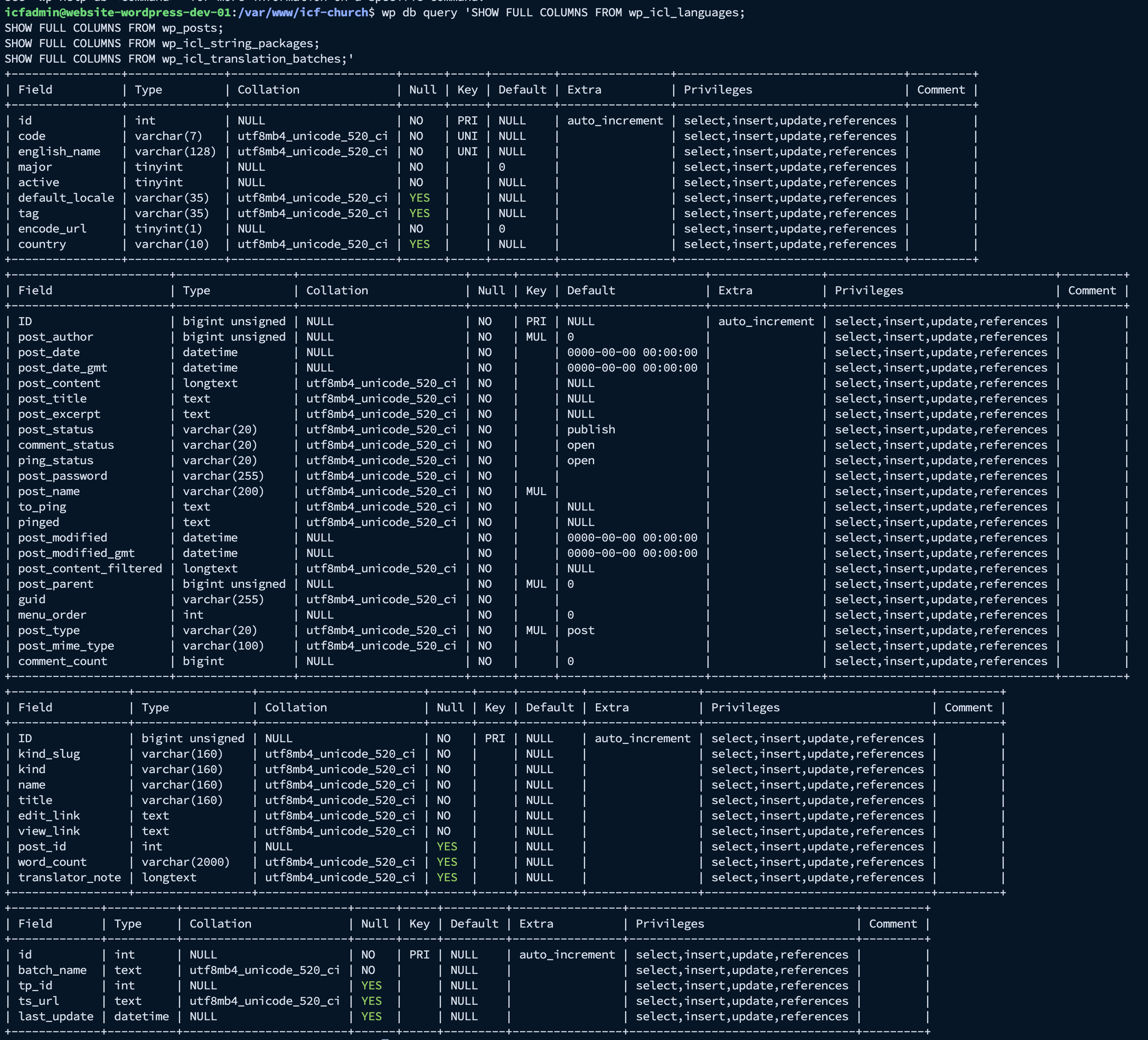Select the 'menu_order' field name
Screen dimensions: 1148x1040
click(x=52, y=614)
